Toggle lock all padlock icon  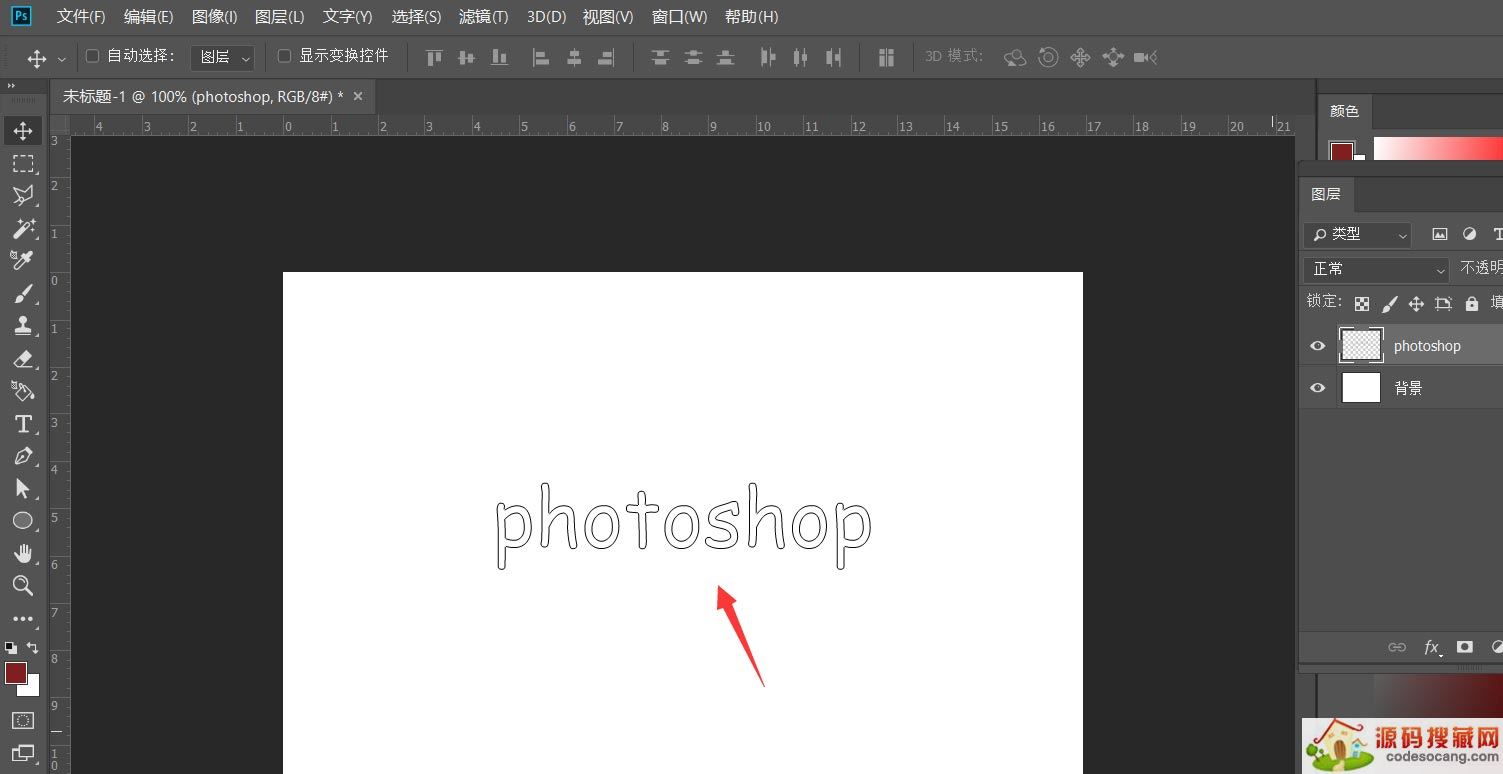coord(1471,303)
